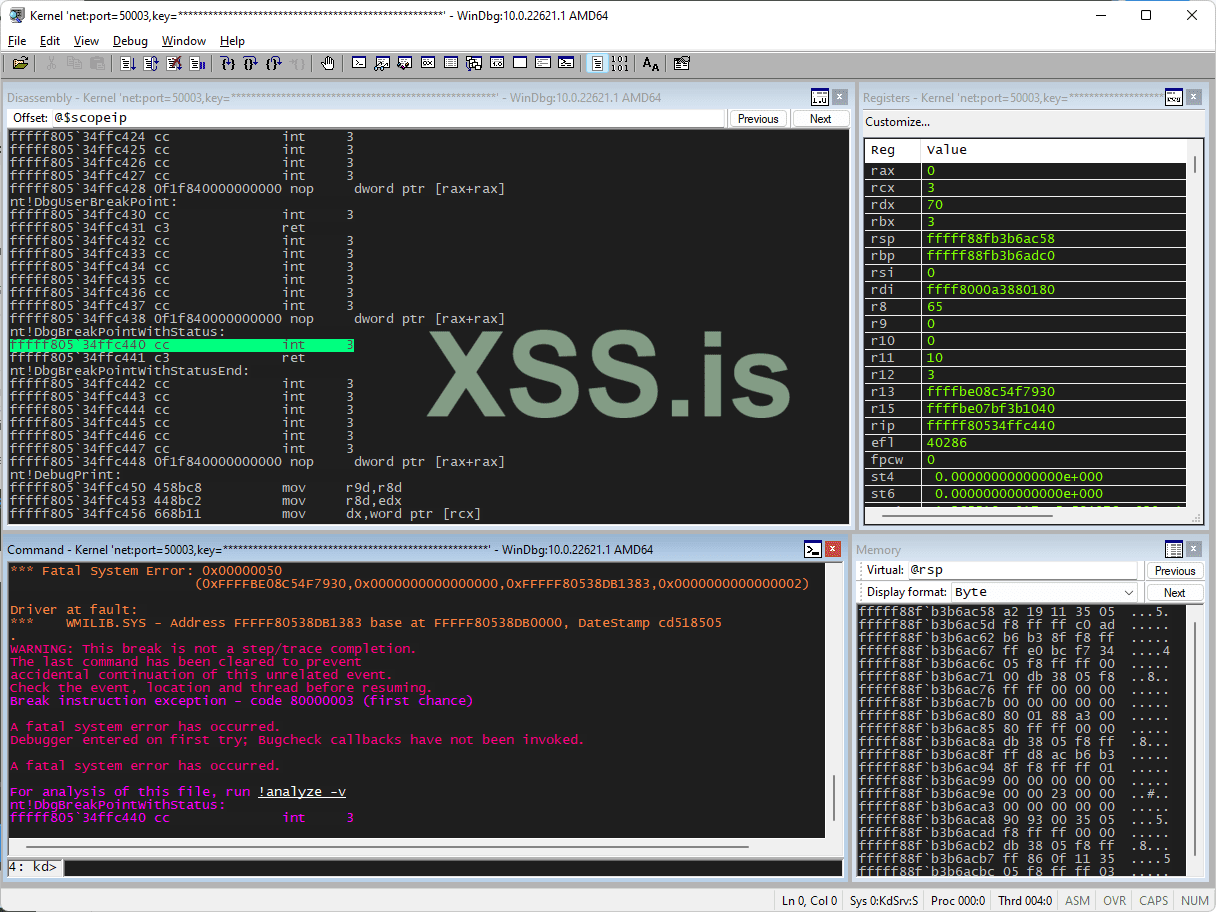Open Memory window's title bar menu icon
Viewport: 1216px width, 912px height.
[x=1174, y=549]
